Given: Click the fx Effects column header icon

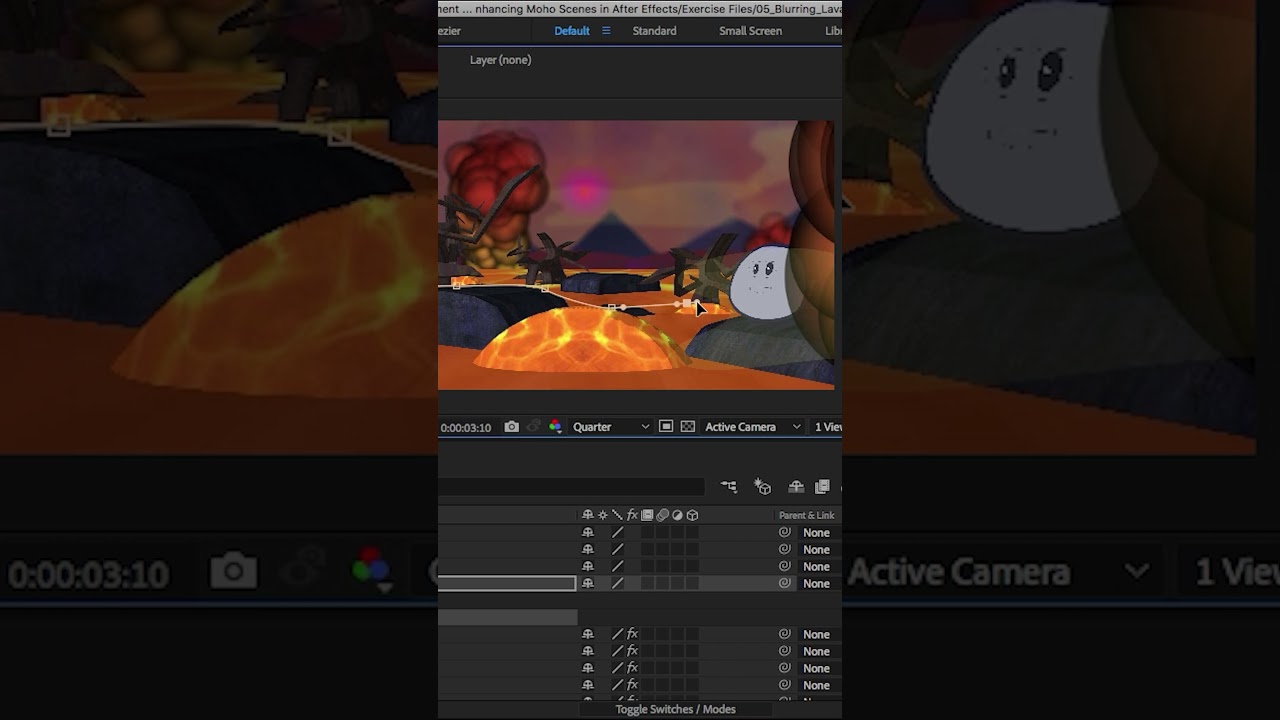Looking at the screenshot, I should pyautogui.click(x=632, y=515).
